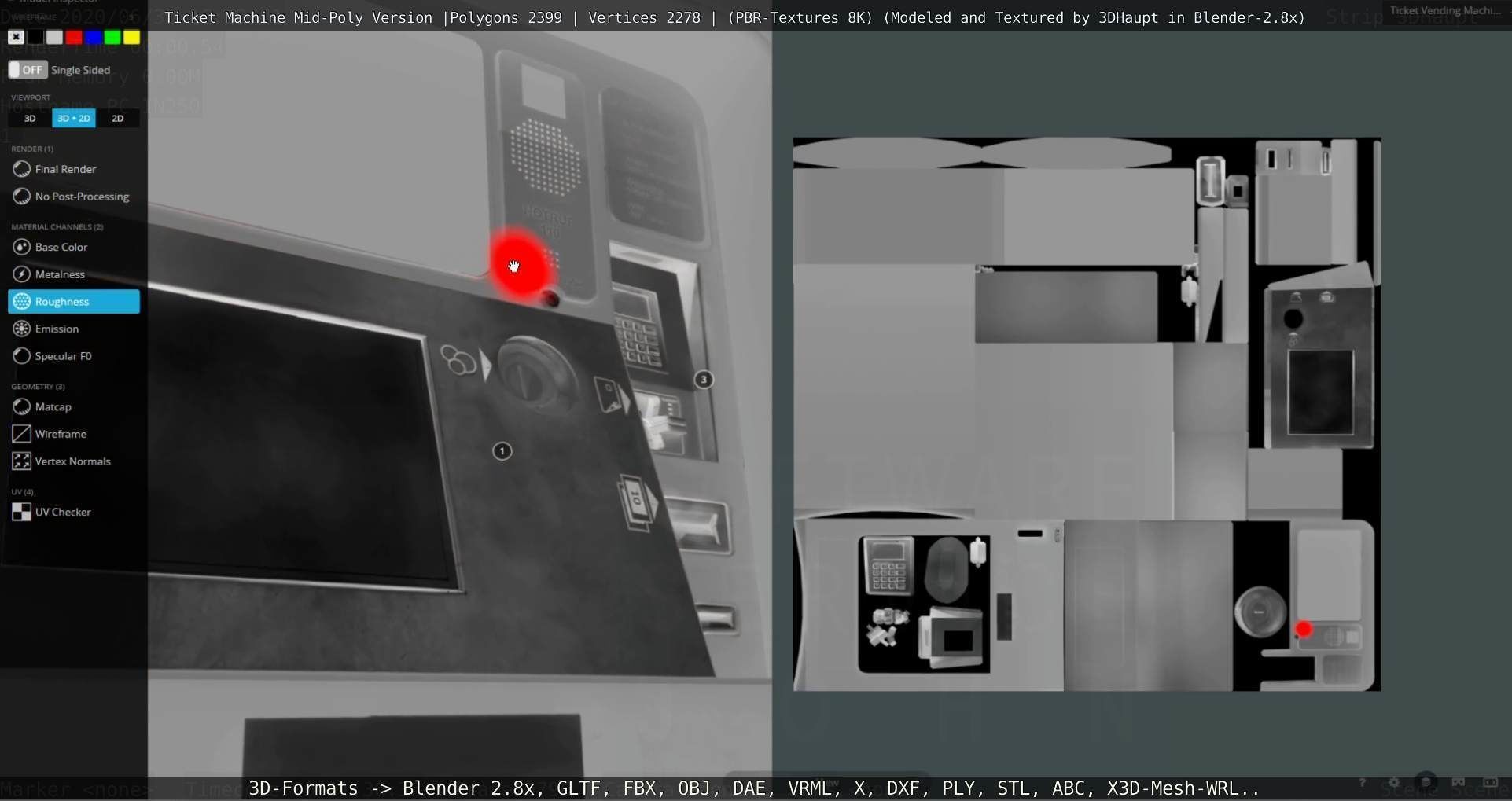
Task: Pick the light gray wireframe color swatch
Action: 54,37
